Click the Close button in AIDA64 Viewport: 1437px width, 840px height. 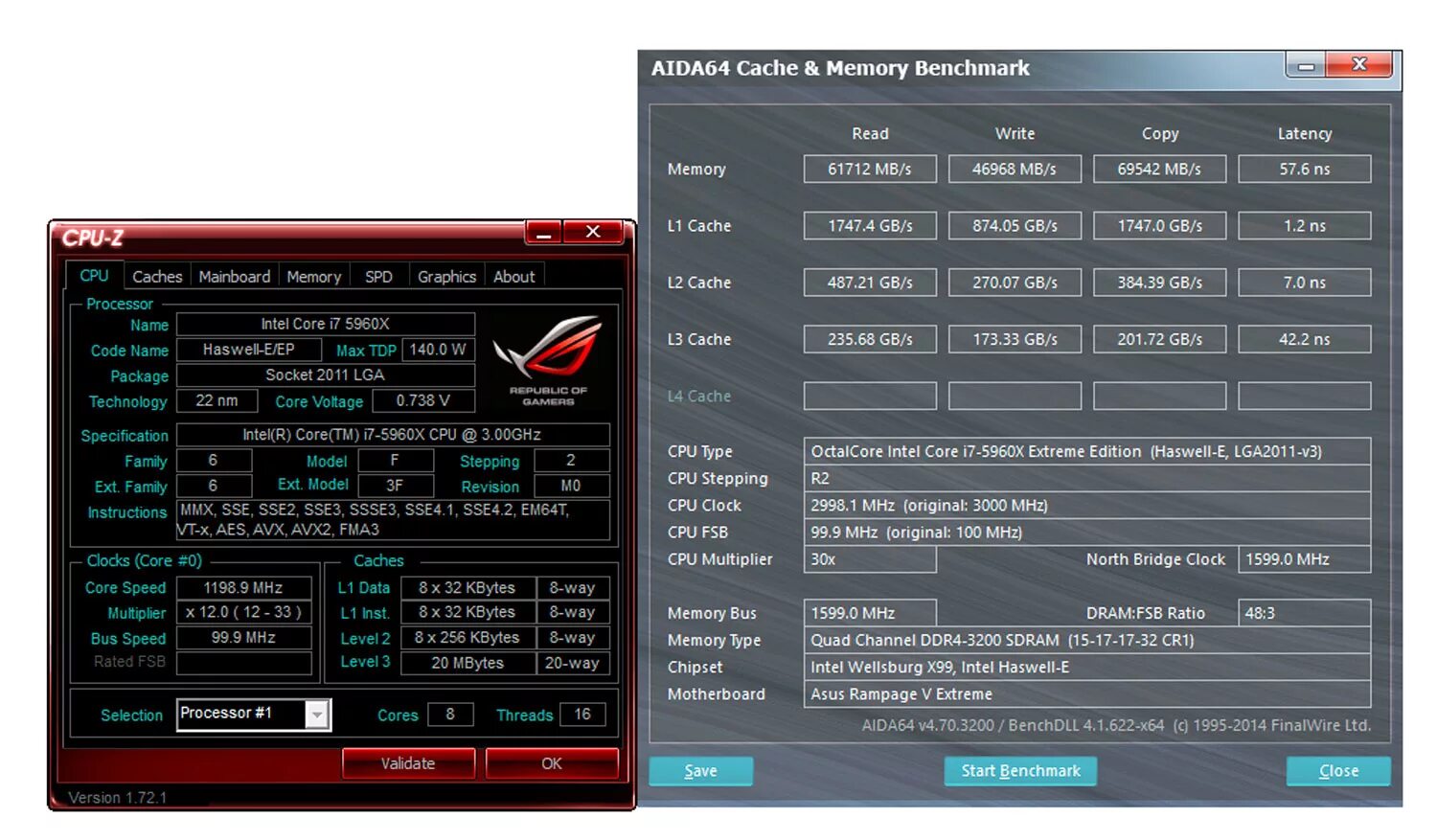(1338, 771)
